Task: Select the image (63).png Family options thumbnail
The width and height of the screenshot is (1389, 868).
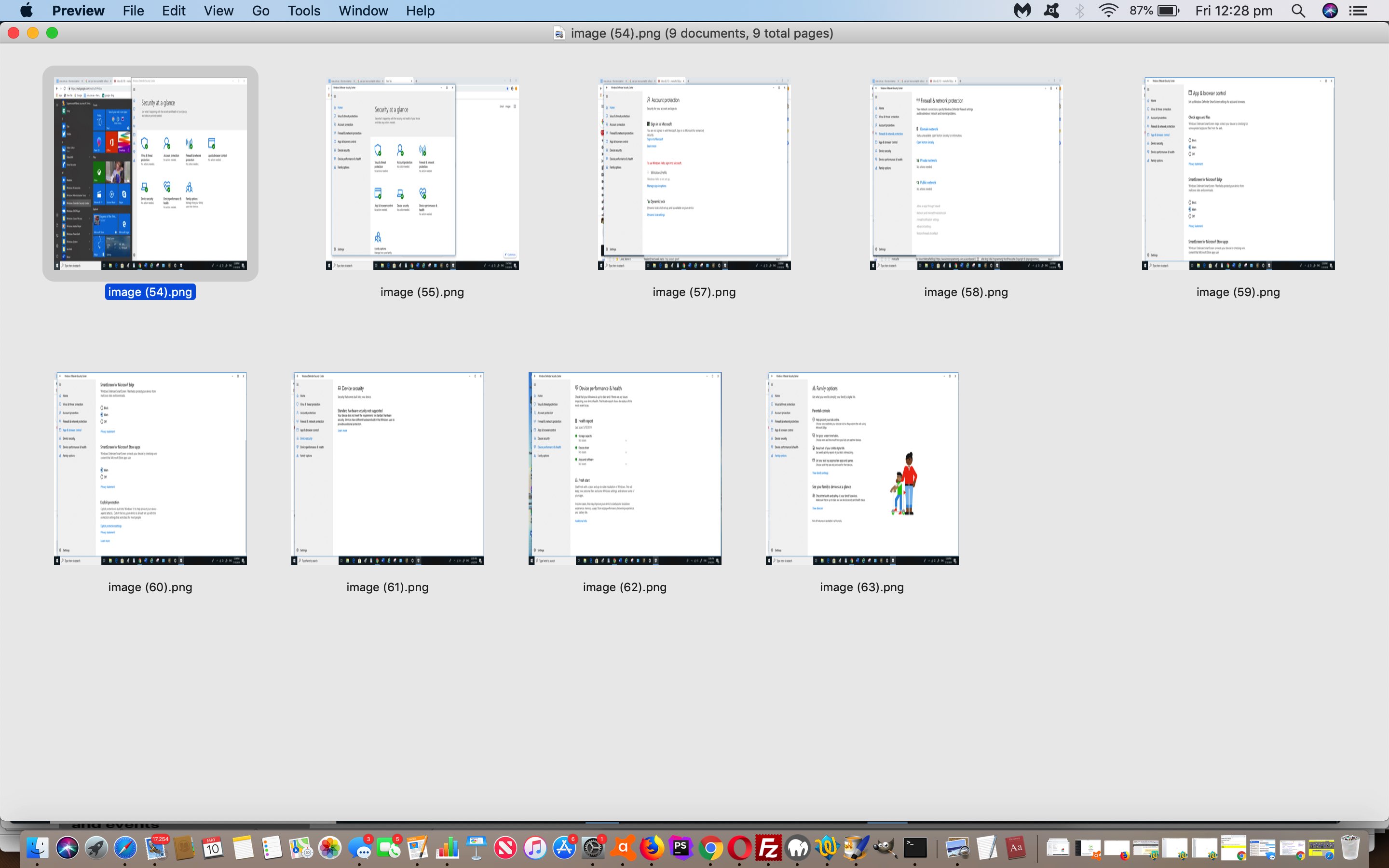Action: 862,468
